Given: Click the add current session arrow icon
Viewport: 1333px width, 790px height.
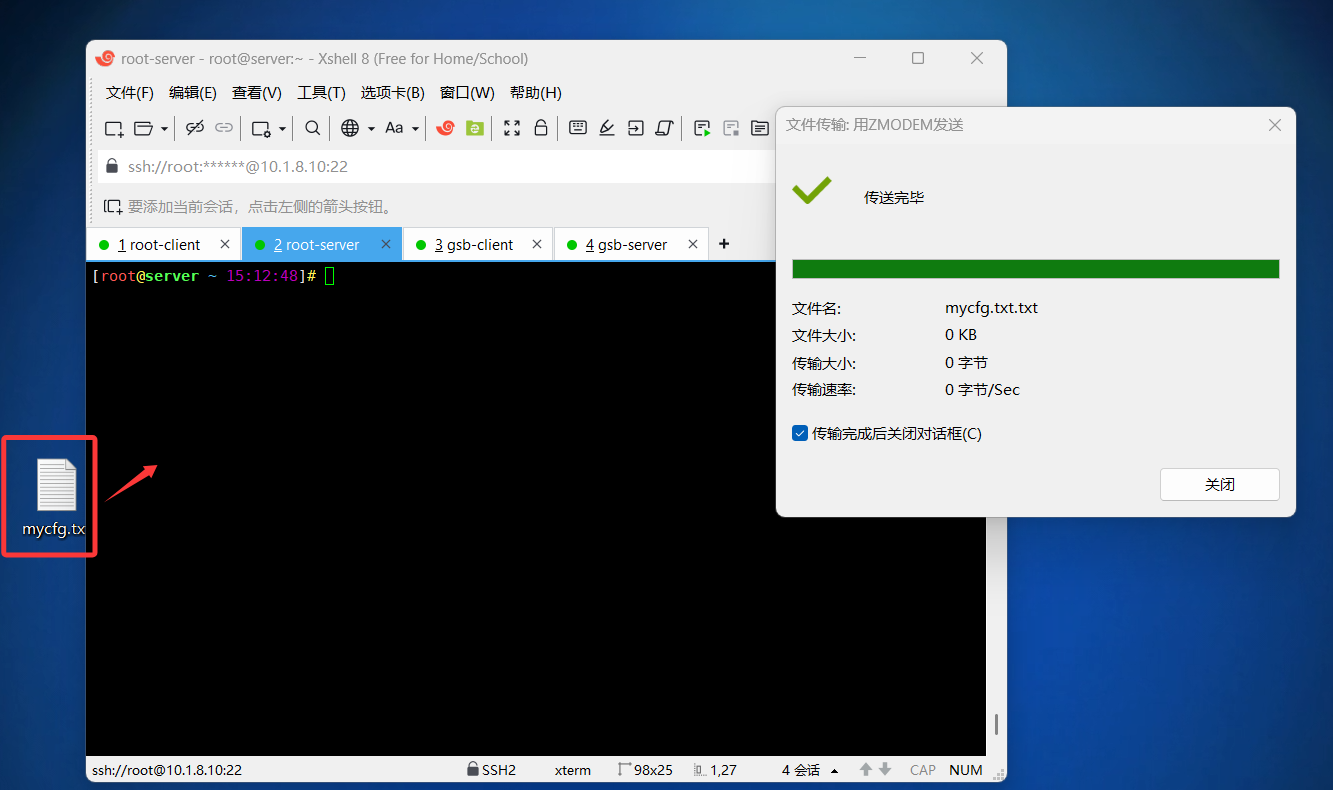Looking at the screenshot, I should pyautogui.click(x=113, y=207).
